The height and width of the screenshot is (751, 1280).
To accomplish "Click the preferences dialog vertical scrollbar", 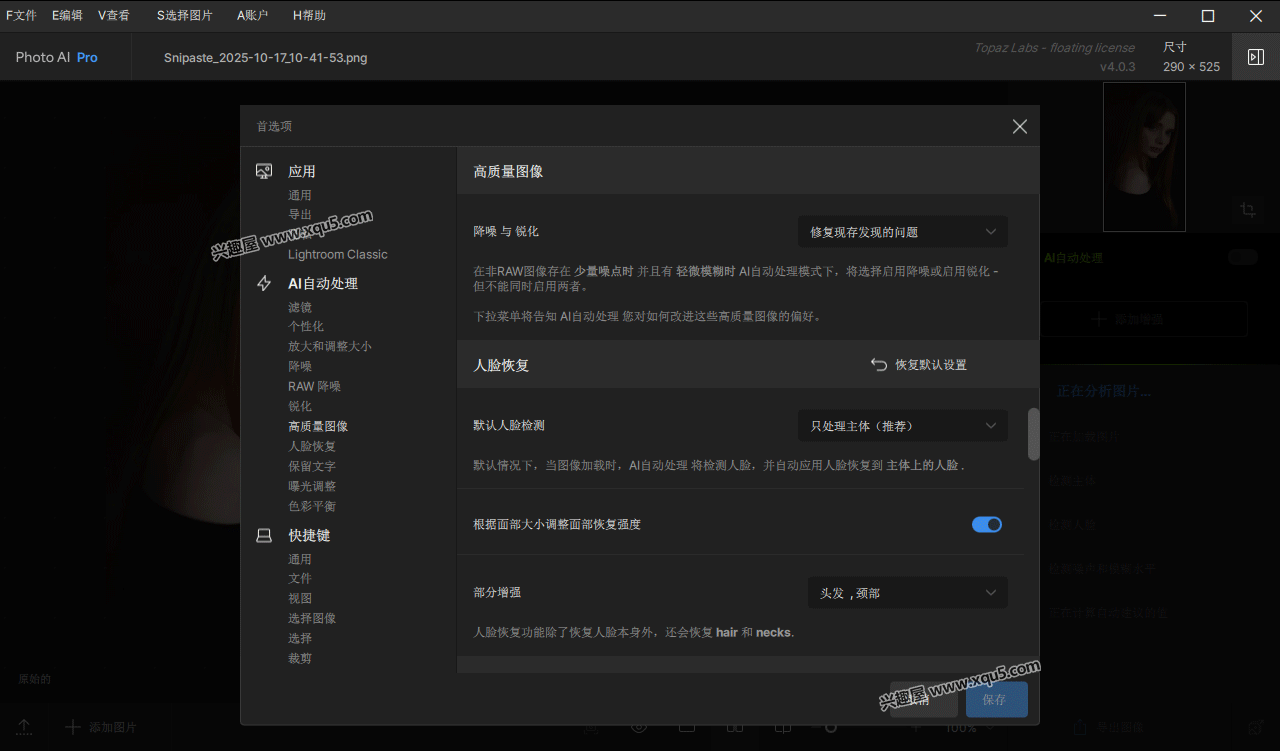I will tap(1033, 433).
